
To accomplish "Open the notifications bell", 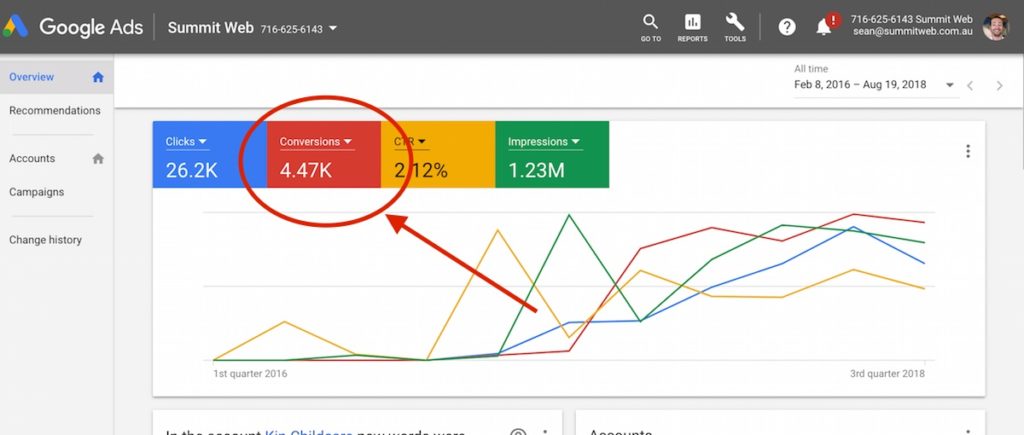I will 824,27.
